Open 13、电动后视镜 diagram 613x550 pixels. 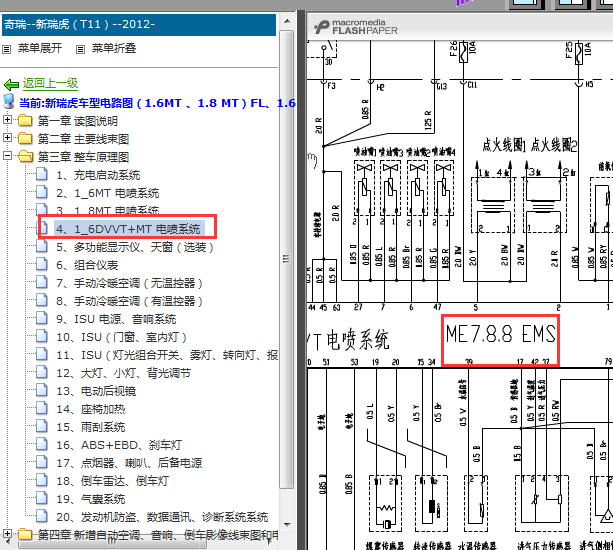coord(96,391)
